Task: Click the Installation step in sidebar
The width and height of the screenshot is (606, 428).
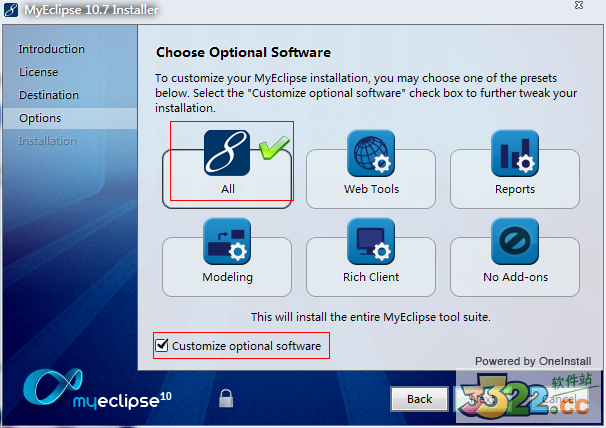Action: [x=47, y=141]
